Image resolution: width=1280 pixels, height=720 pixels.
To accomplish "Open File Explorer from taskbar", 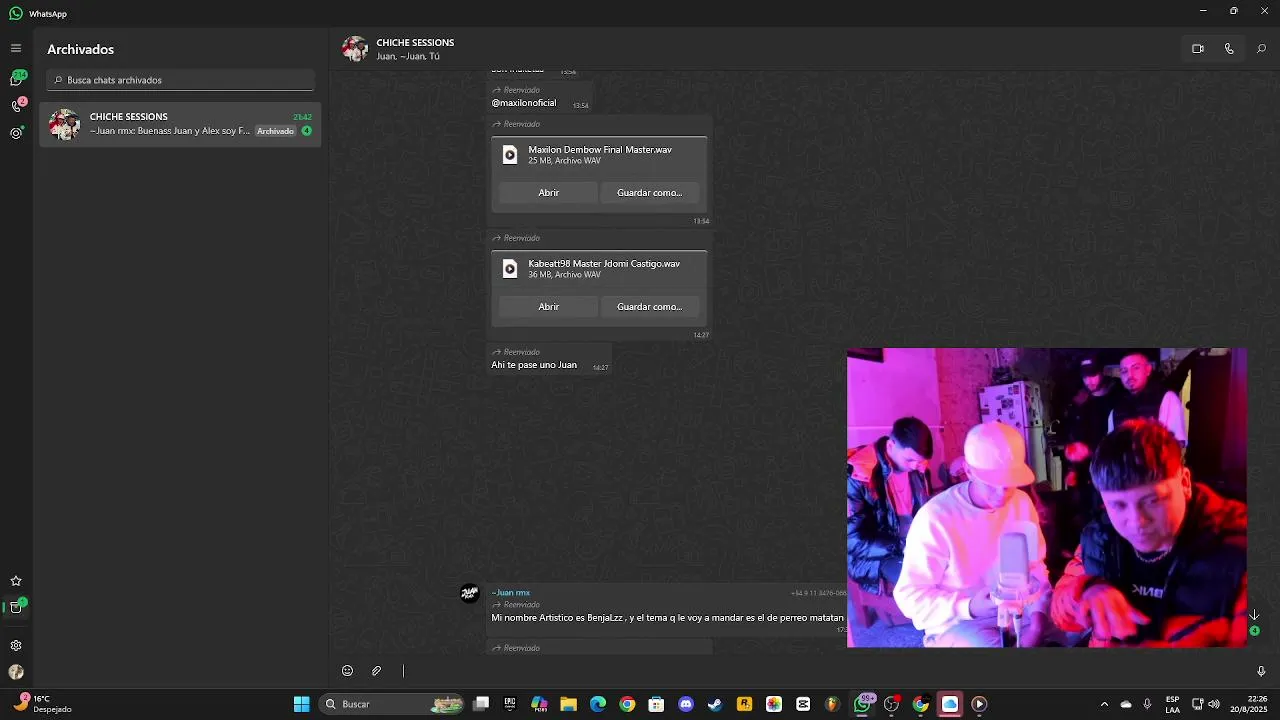I will coord(568,705).
